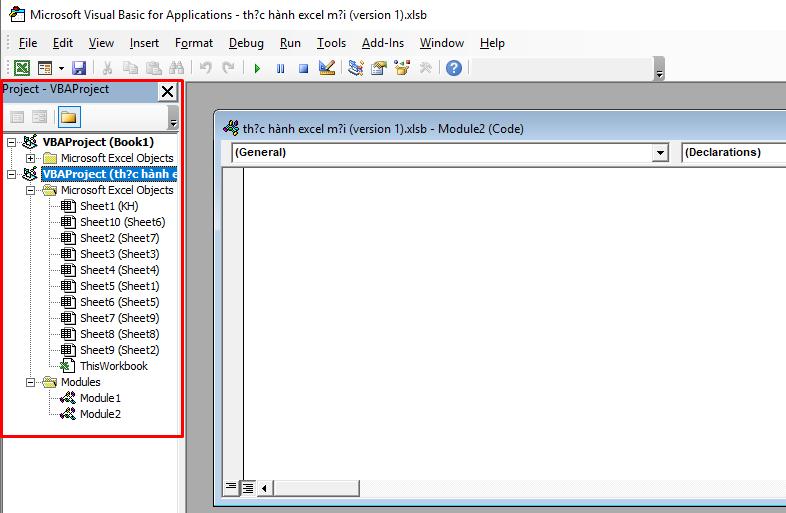
Task: Select Sheet5 (Sheet1) in project tree
Action: pos(119,286)
